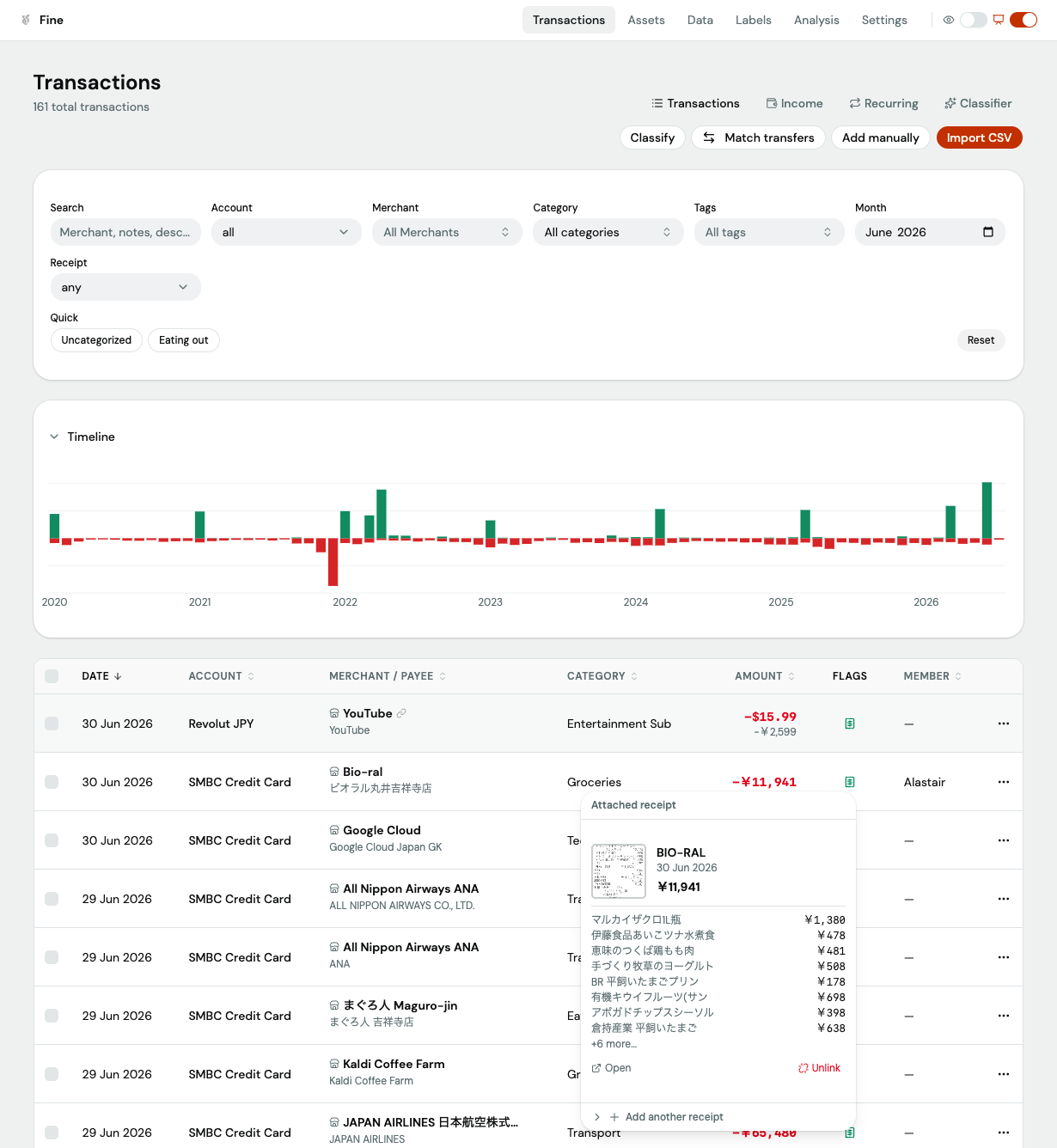This screenshot has height=1148, width=1057.
Task: Open the three-dot menu for Bio-ral row
Action: tap(1003, 782)
